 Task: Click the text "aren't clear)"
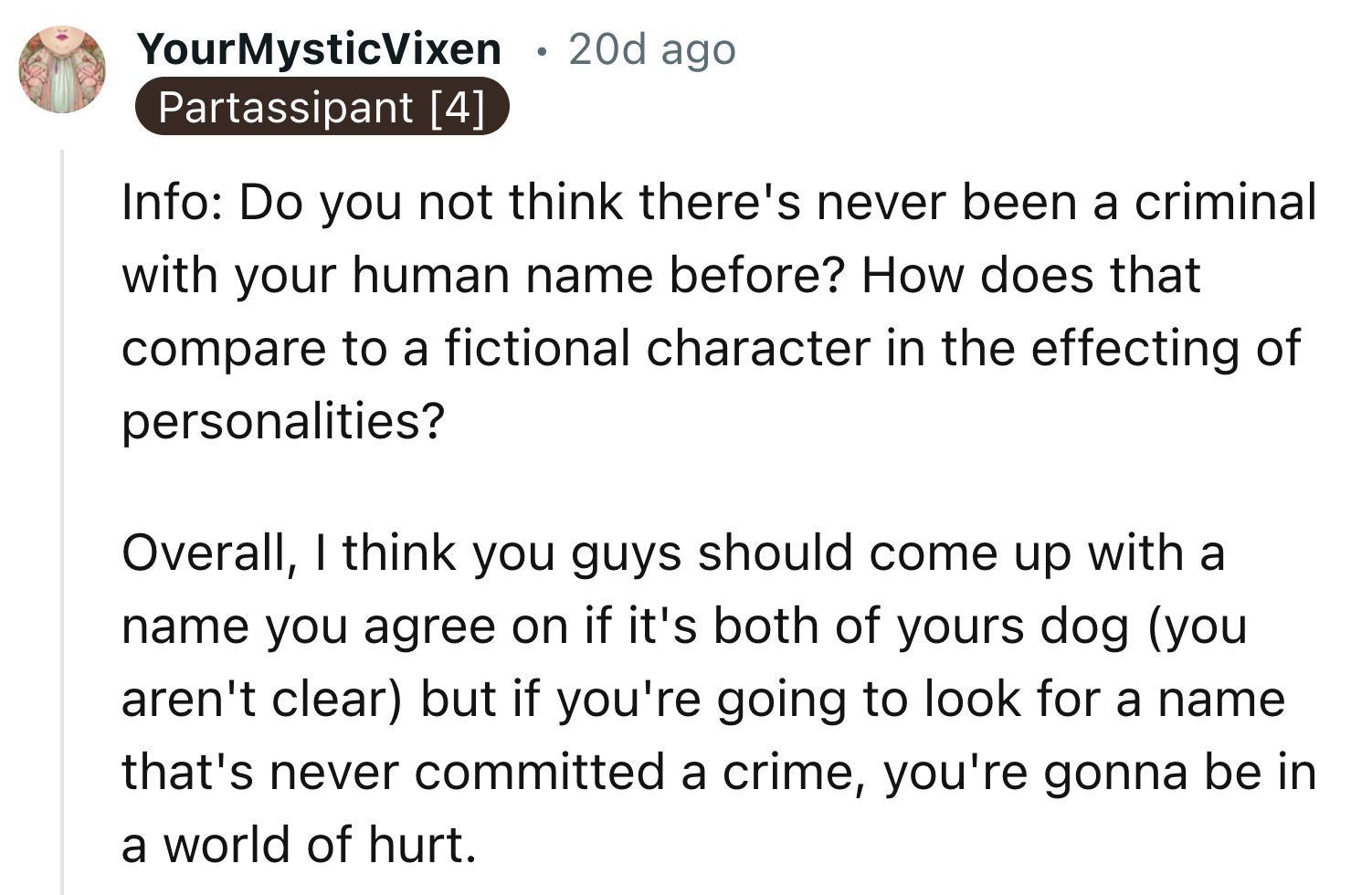pyautogui.click(x=262, y=699)
